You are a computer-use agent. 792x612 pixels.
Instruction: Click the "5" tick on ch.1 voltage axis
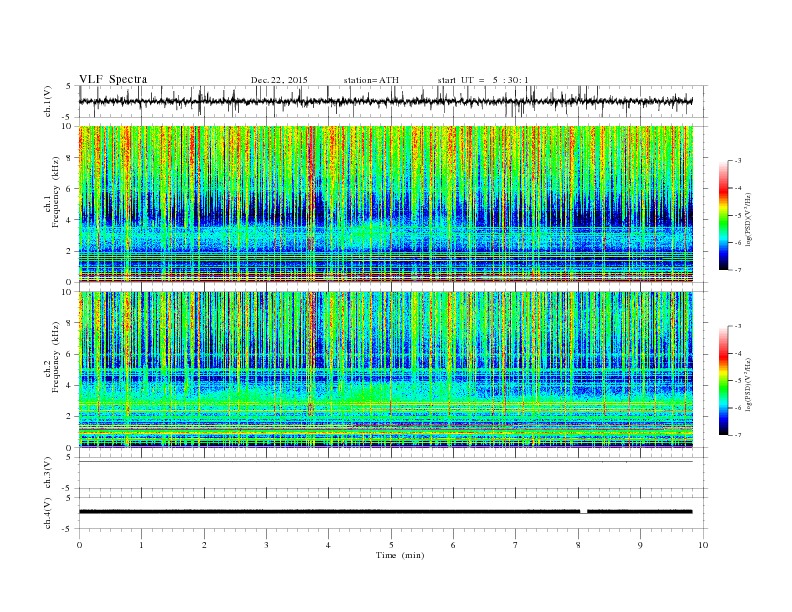click(70, 86)
